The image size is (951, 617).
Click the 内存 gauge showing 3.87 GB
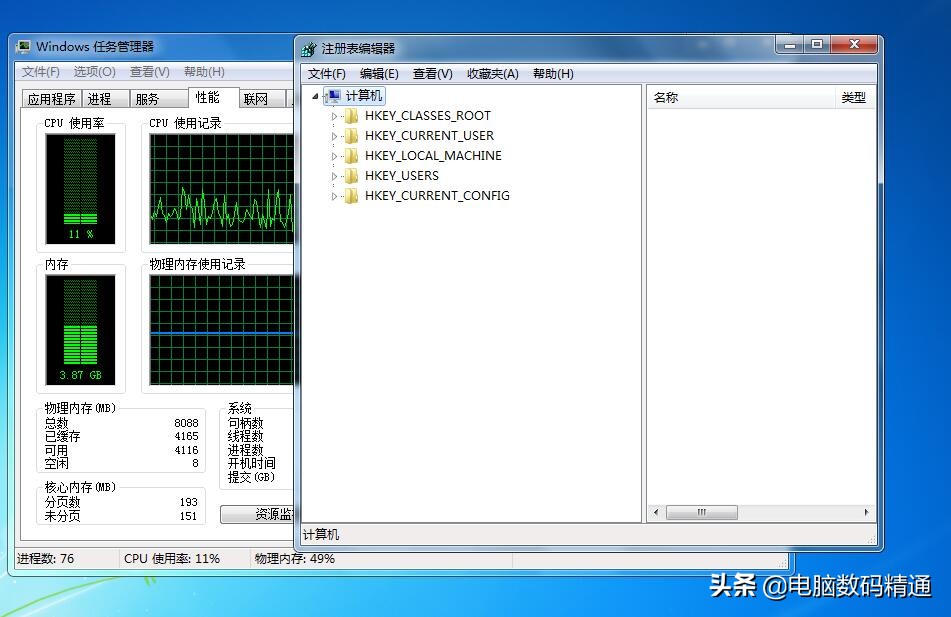pos(81,330)
